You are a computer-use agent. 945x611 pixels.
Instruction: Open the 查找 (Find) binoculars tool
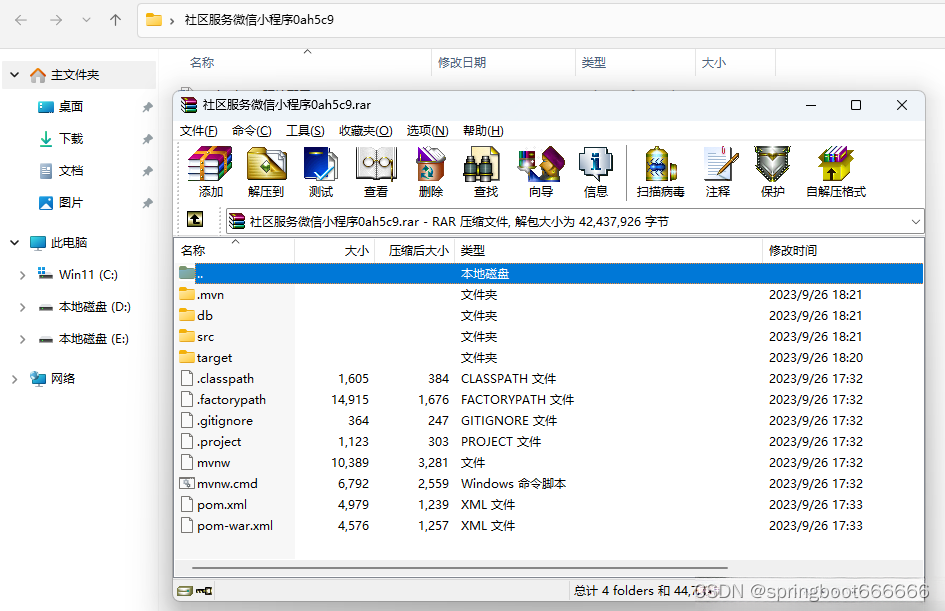click(x=486, y=172)
